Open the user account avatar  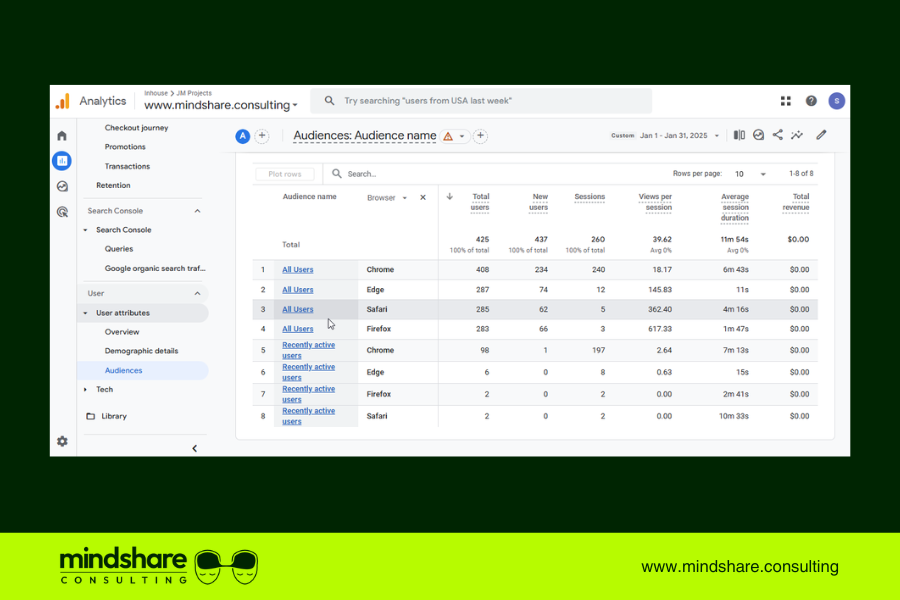point(836,101)
